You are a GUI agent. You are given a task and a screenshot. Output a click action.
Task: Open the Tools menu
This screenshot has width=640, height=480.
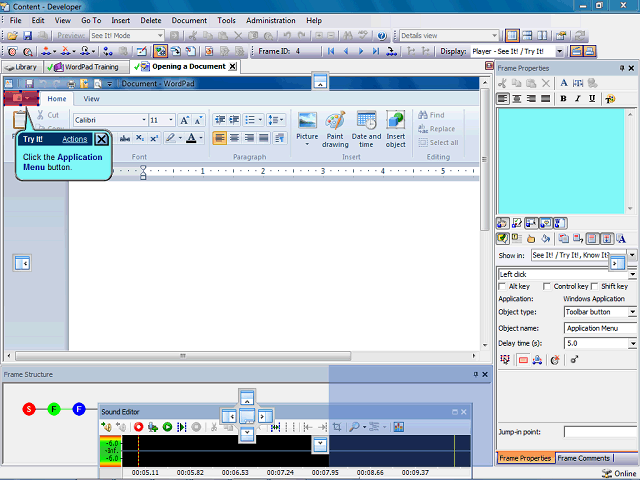226,20
